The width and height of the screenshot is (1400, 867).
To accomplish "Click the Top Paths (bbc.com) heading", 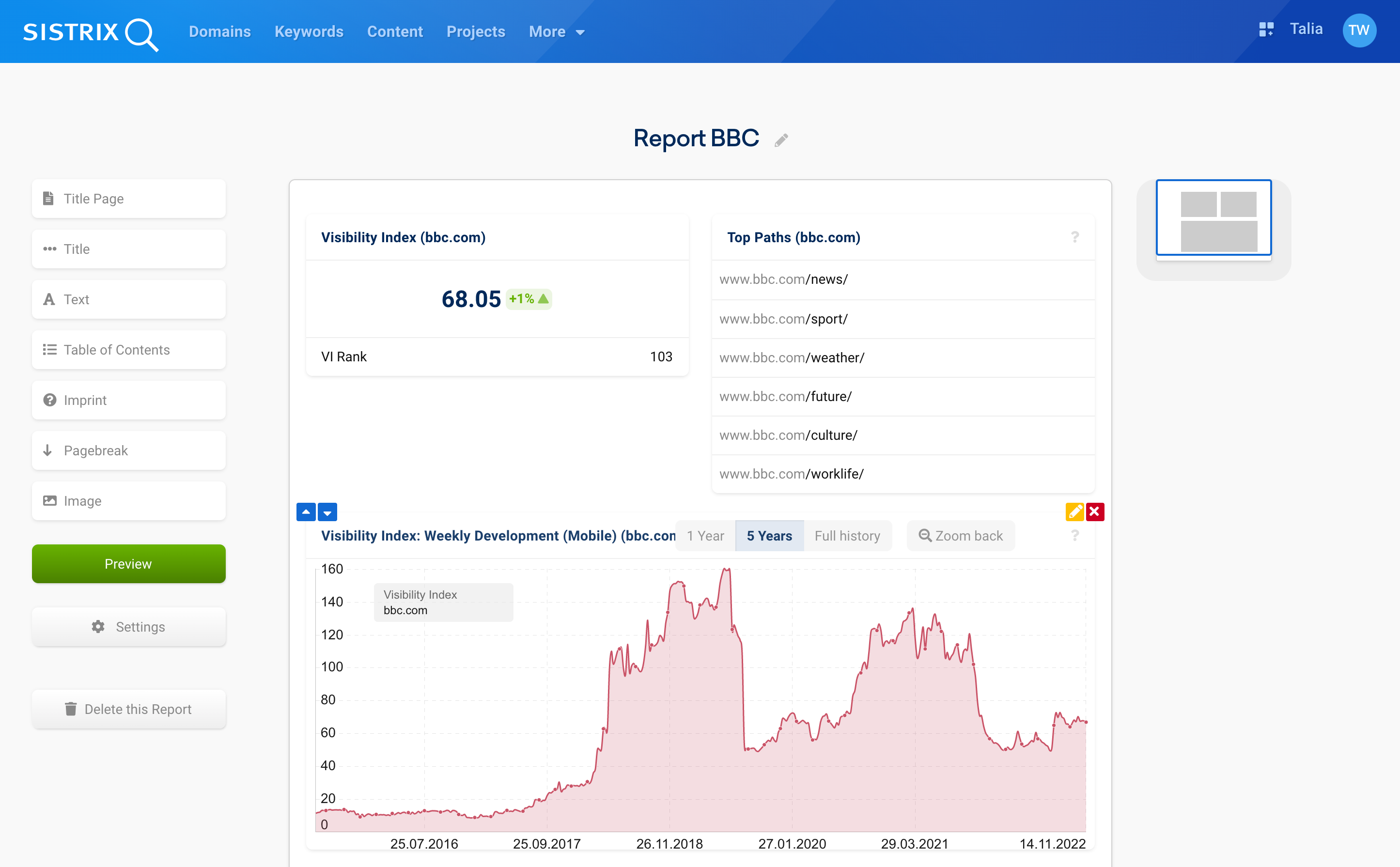I will click(x=794, y=237).
